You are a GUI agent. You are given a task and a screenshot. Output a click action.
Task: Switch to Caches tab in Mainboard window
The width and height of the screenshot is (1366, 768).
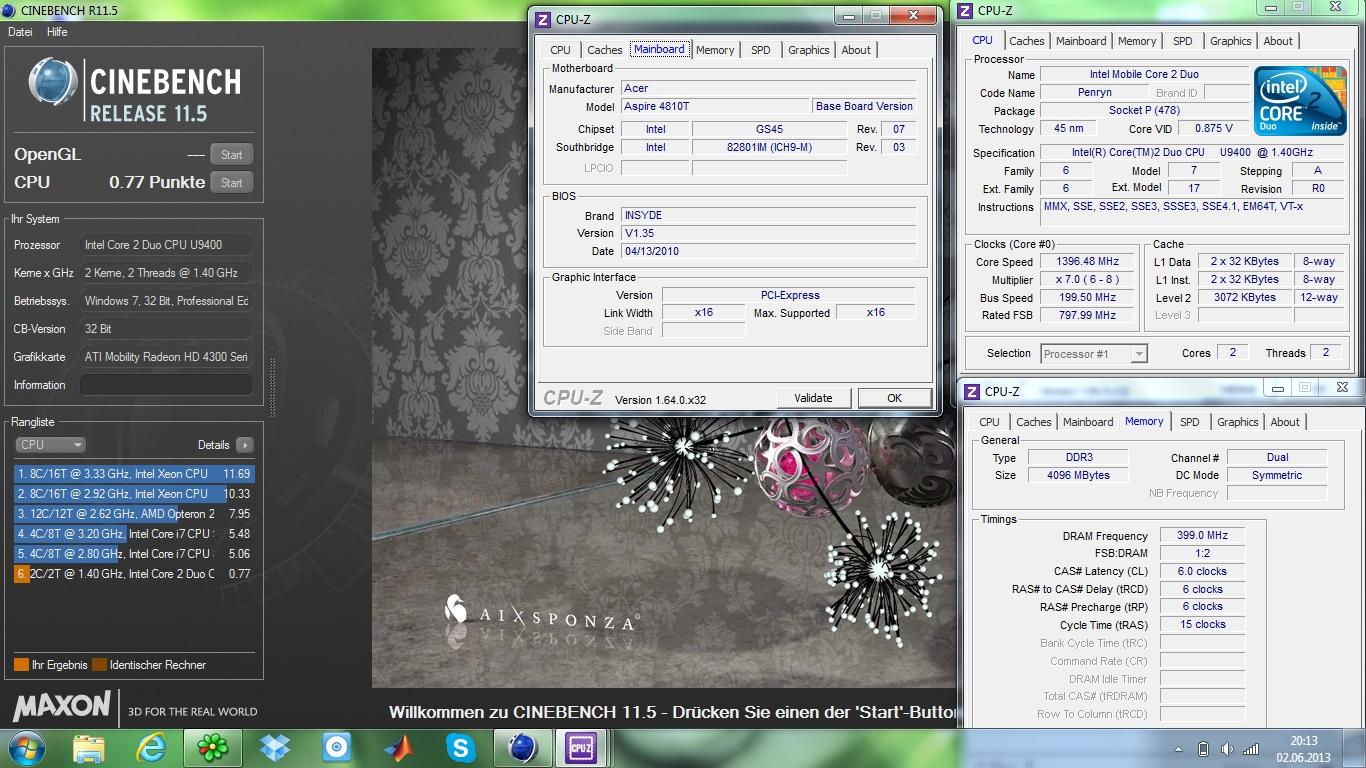604,50
